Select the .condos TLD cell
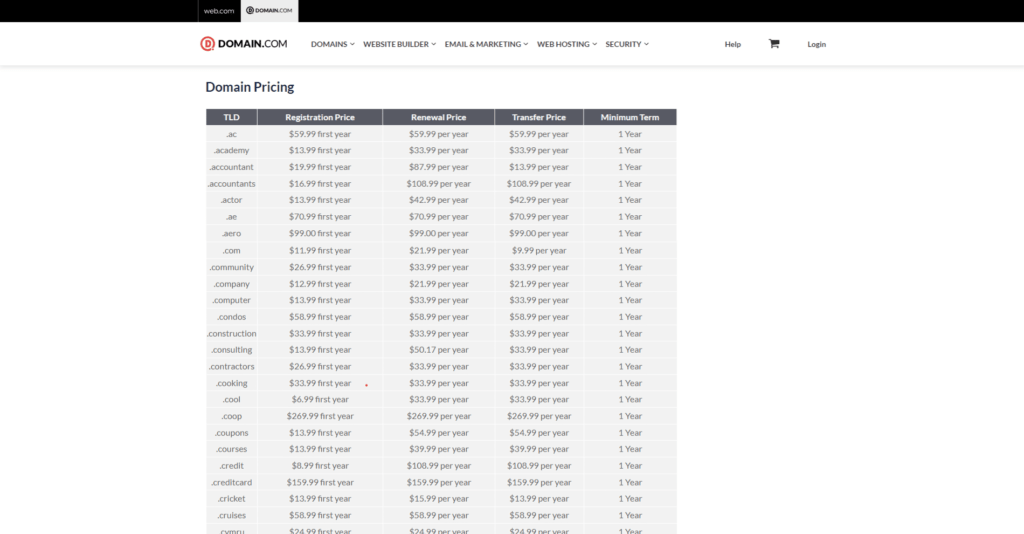The width and height of the screenshot is (1024, 534). point(232,317)
